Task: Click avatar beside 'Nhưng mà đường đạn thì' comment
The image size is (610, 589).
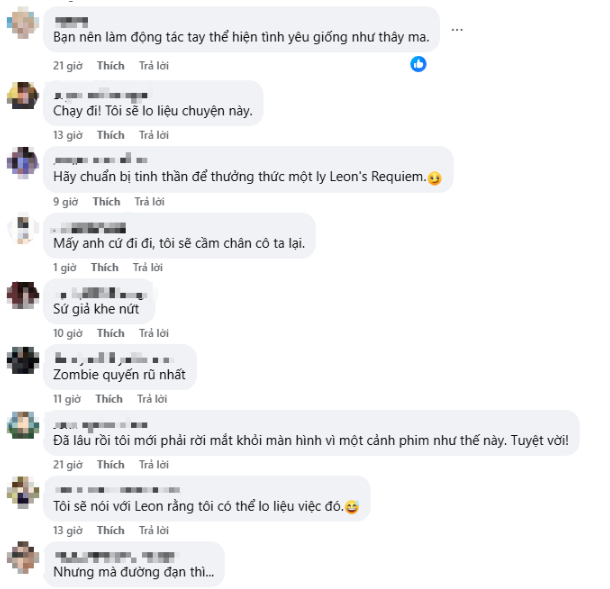Action: click(23, 556)
